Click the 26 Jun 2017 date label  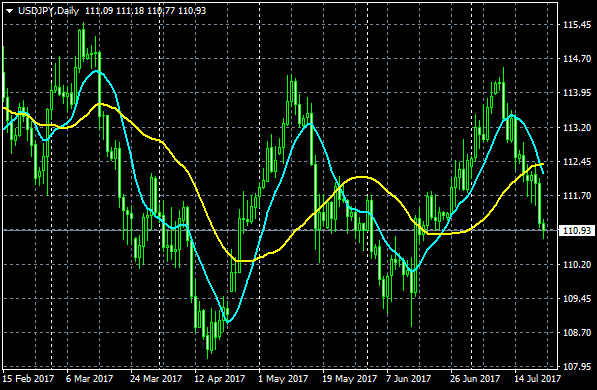[475, 379]
